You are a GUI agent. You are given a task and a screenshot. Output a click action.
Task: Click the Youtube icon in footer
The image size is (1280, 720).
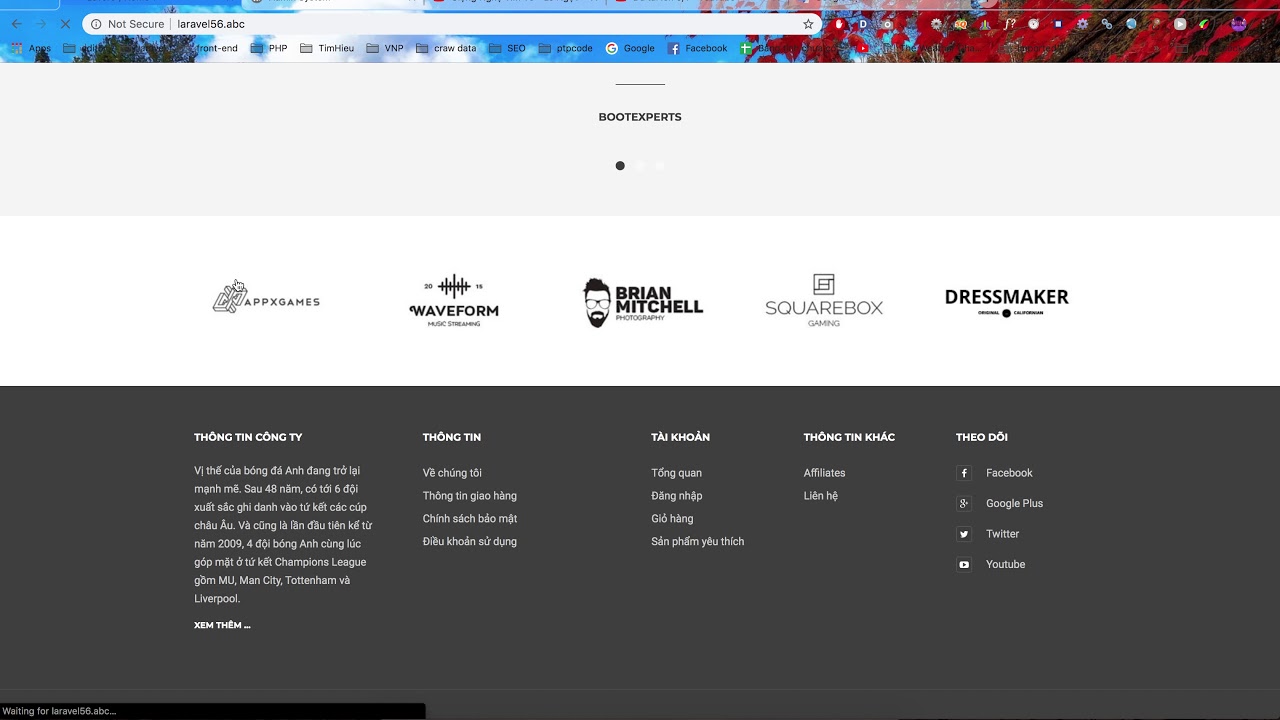tap(964, 564)
